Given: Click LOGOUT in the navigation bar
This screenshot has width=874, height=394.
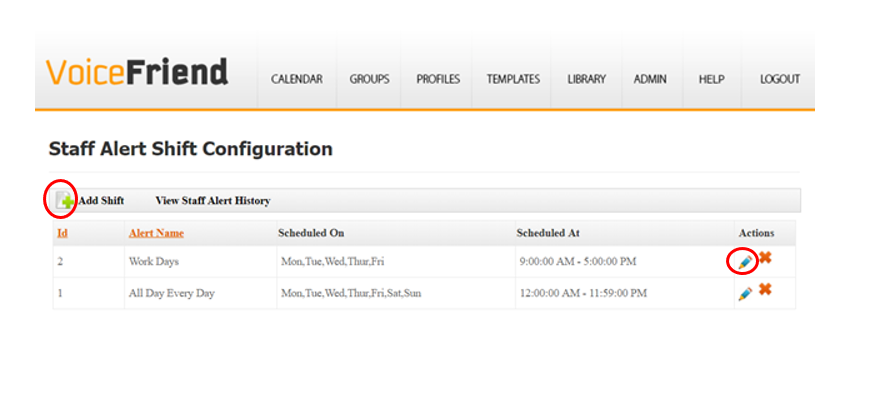Looking at the screenshot, I should [x=780, y=79].
